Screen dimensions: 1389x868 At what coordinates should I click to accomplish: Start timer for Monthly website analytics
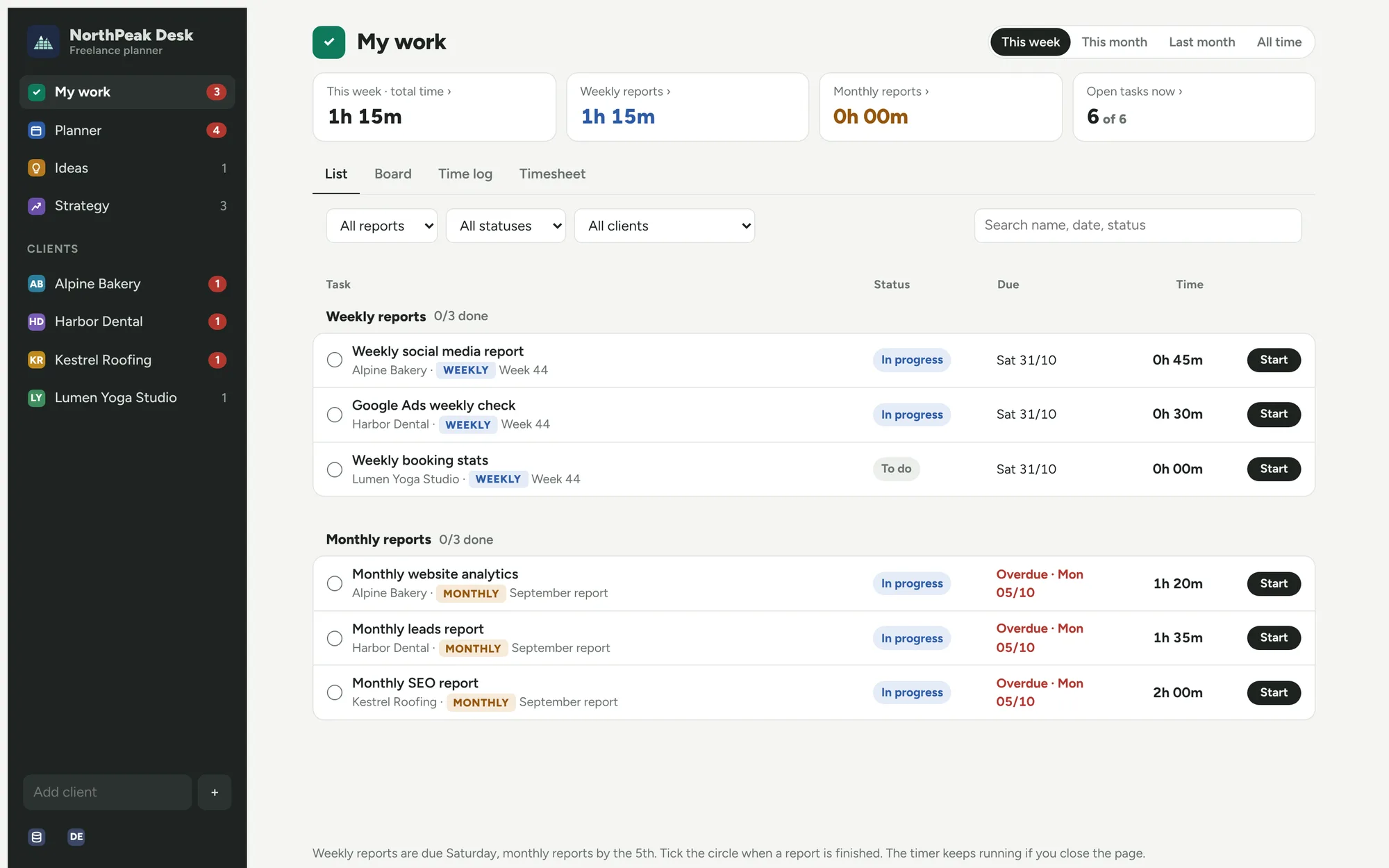[x=1274, y=583]
